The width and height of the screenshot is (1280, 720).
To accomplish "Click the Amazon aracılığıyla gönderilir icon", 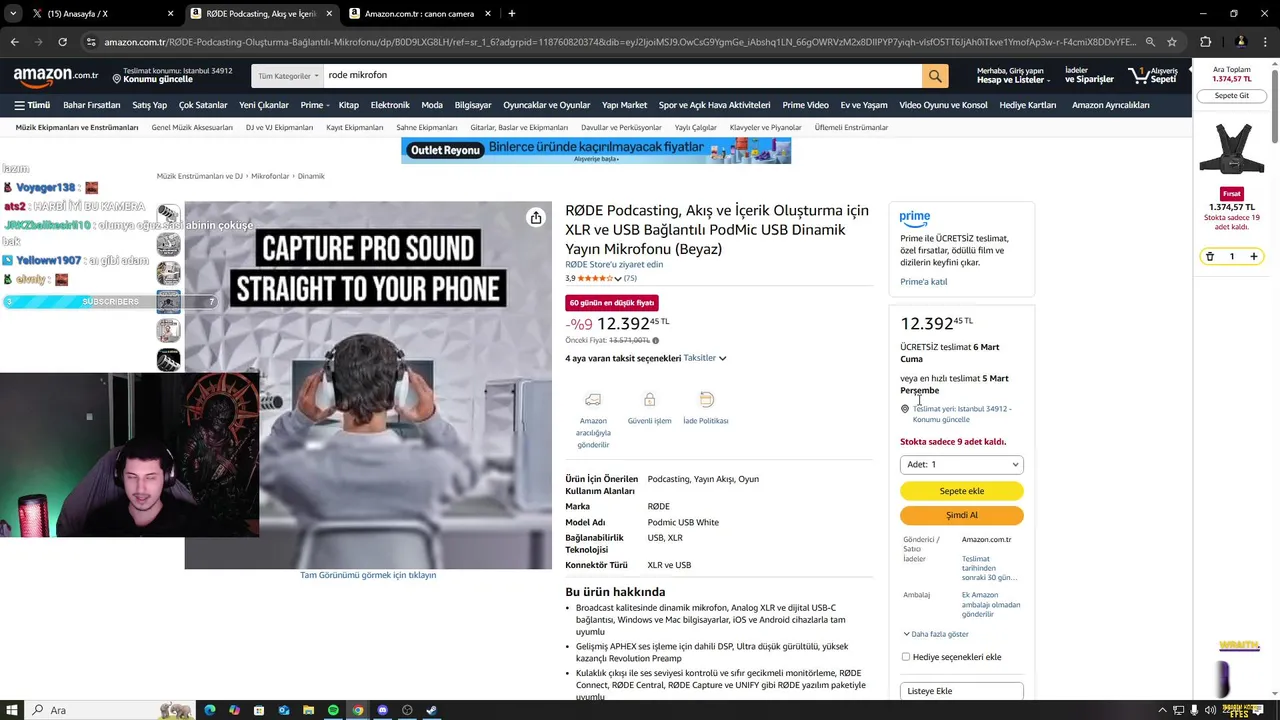I will (x=593, y=400).
